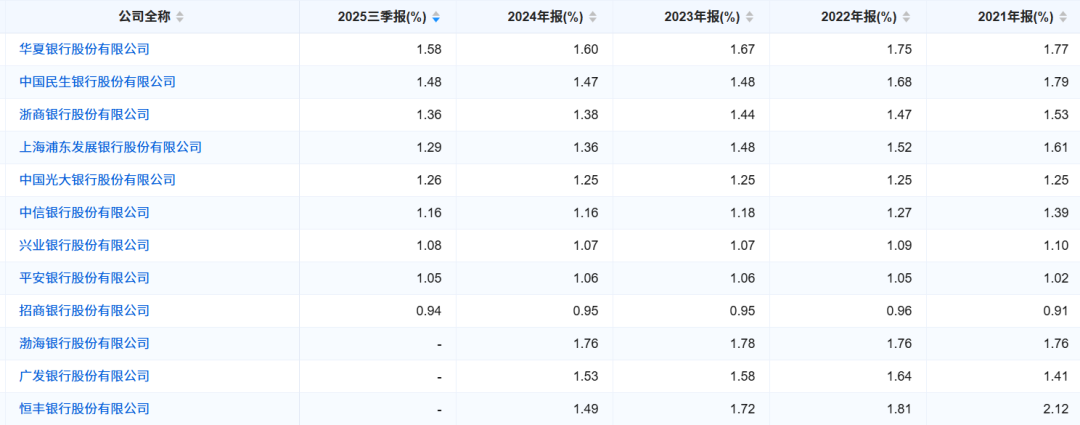
Task: Open 华夏银行股份有限公司 company link
Action: point(84,49)
